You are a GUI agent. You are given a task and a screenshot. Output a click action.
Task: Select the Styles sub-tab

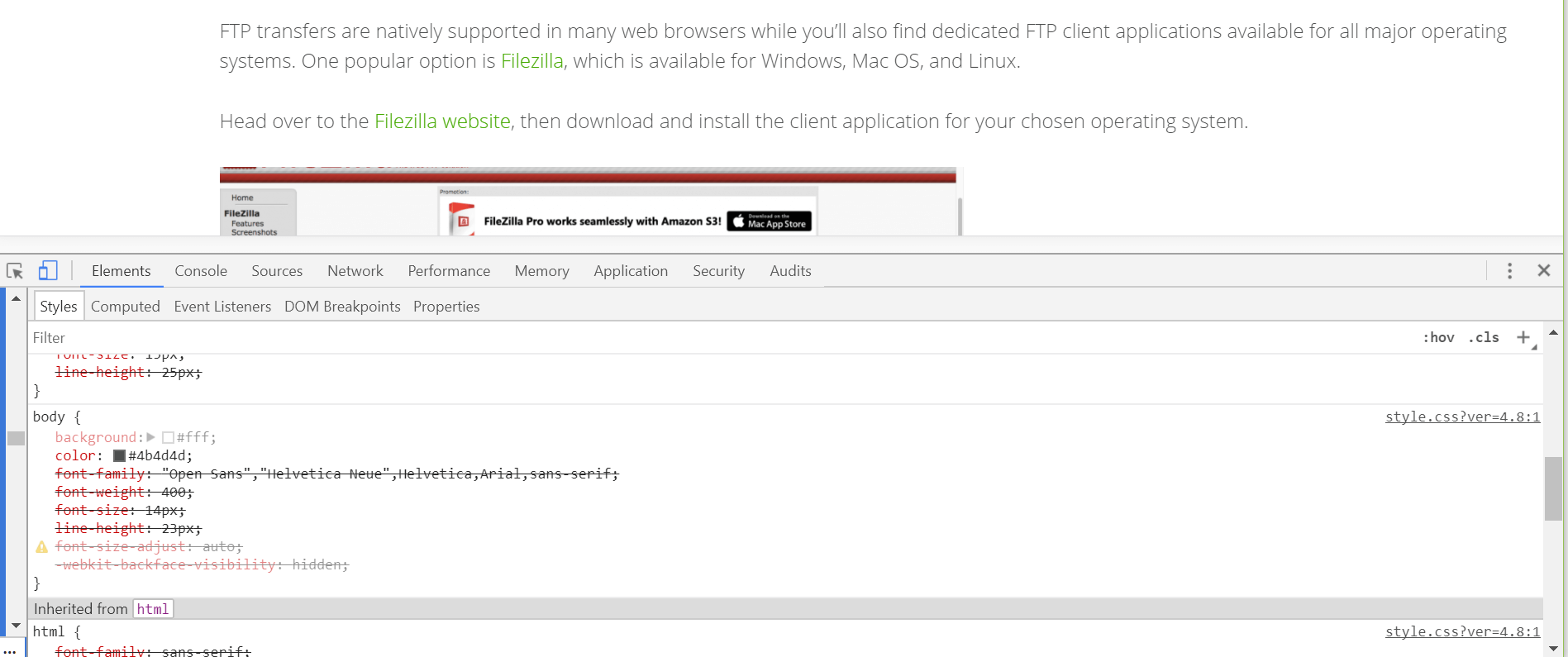coord(59,307)
